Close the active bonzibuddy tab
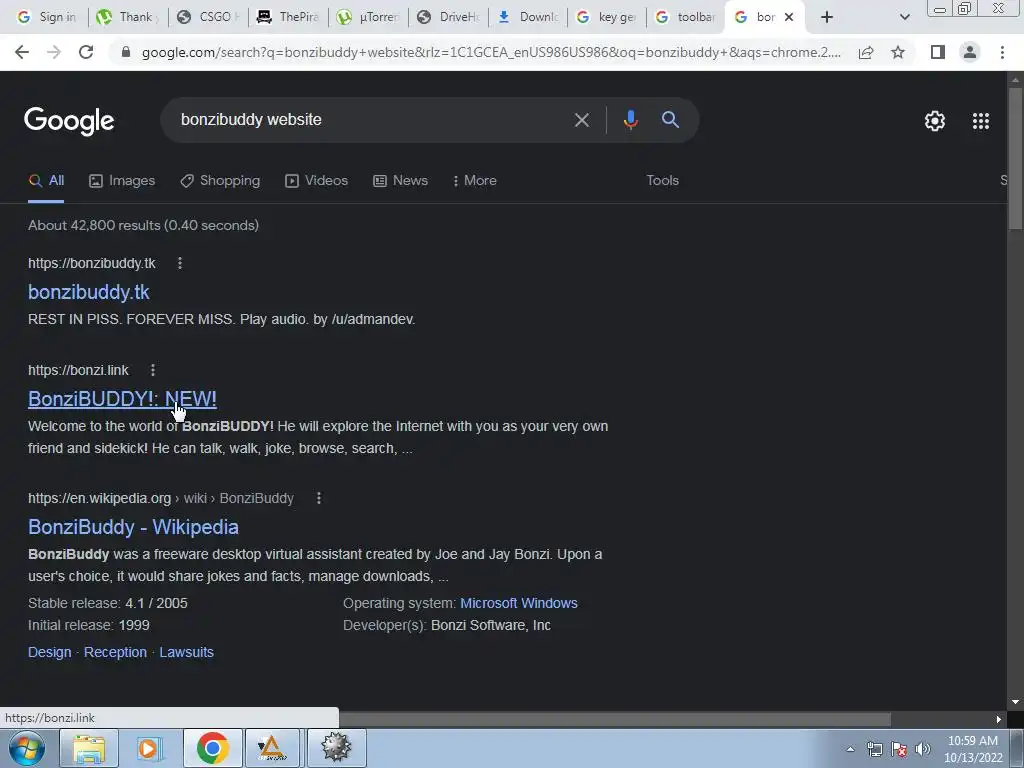Image resolution: width=1024 pixels, height=768 pixels. (789, 17)
